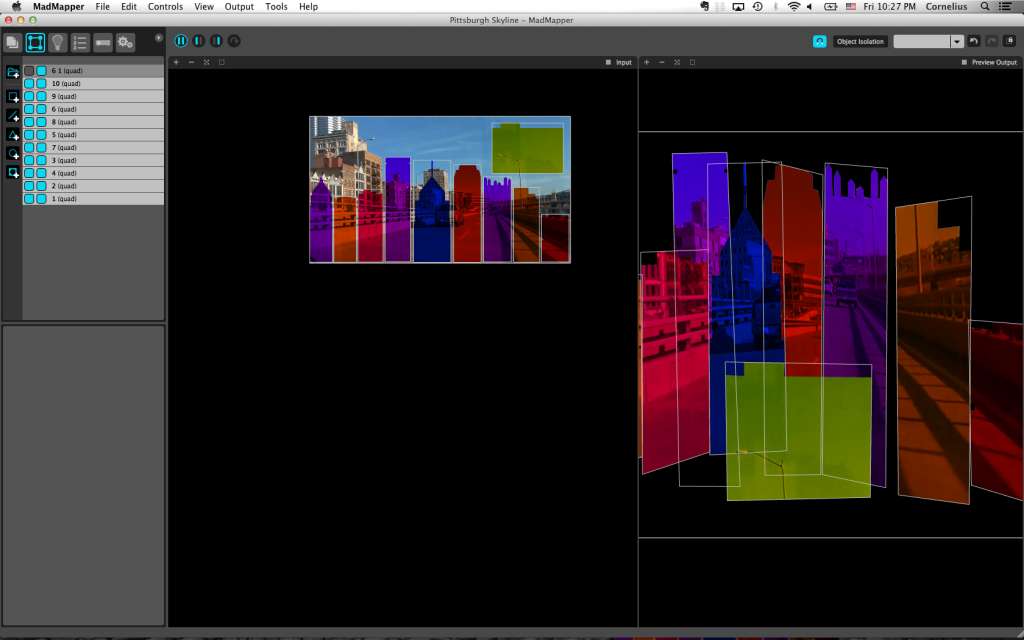Open the Media panel with the pages icon
This screenshot has width=1024, height=640.
[12, 42]
